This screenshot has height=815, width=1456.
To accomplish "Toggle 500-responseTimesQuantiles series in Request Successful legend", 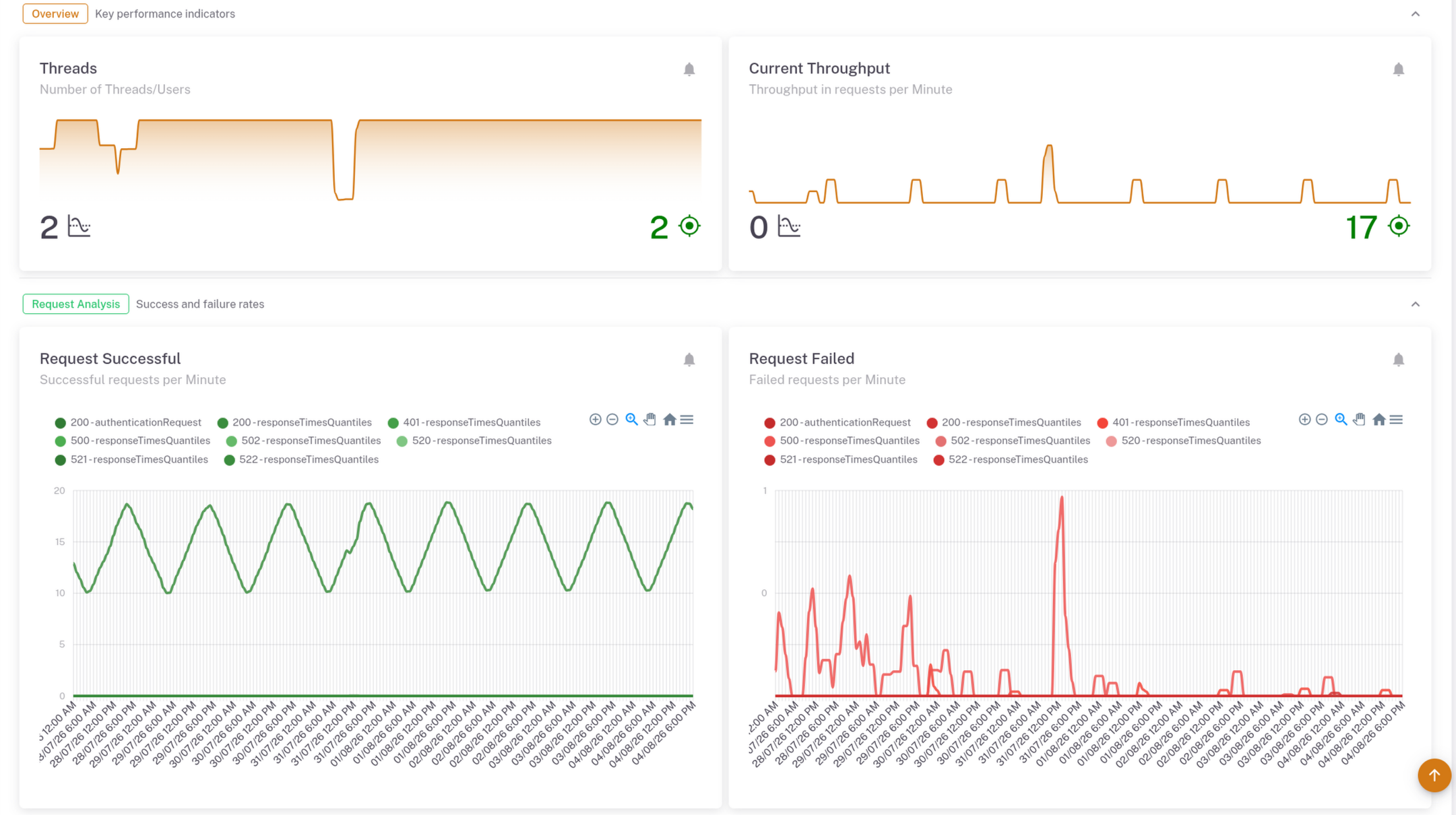I will click(133, 441).
